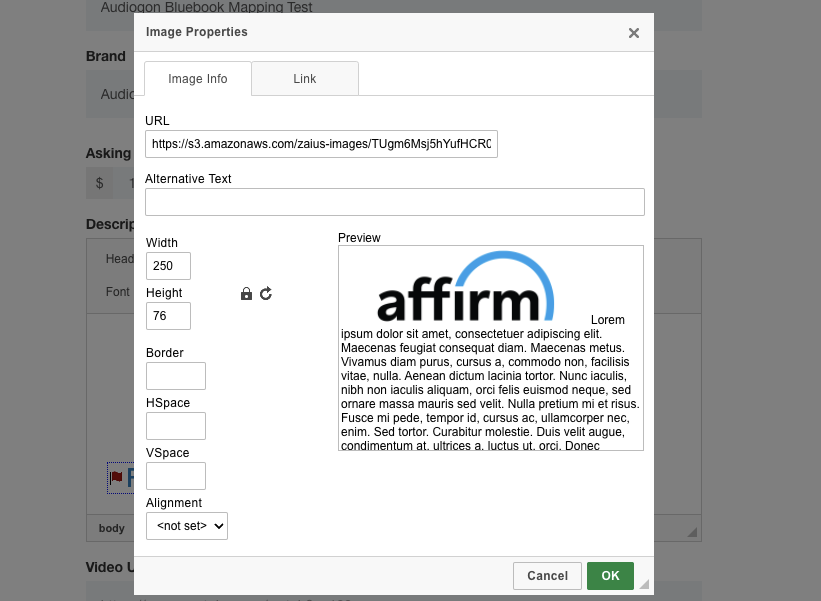Click the affirm logo in the preview
The width and height of the screenshot is (821, 601).
(465, 286)
